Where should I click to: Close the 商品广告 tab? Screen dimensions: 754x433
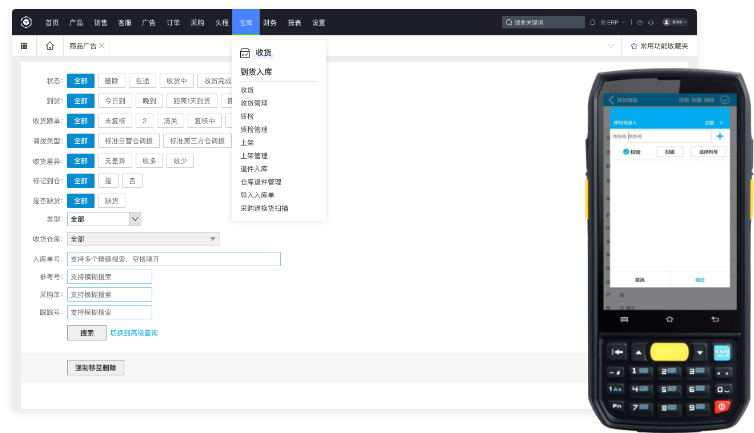101,46
